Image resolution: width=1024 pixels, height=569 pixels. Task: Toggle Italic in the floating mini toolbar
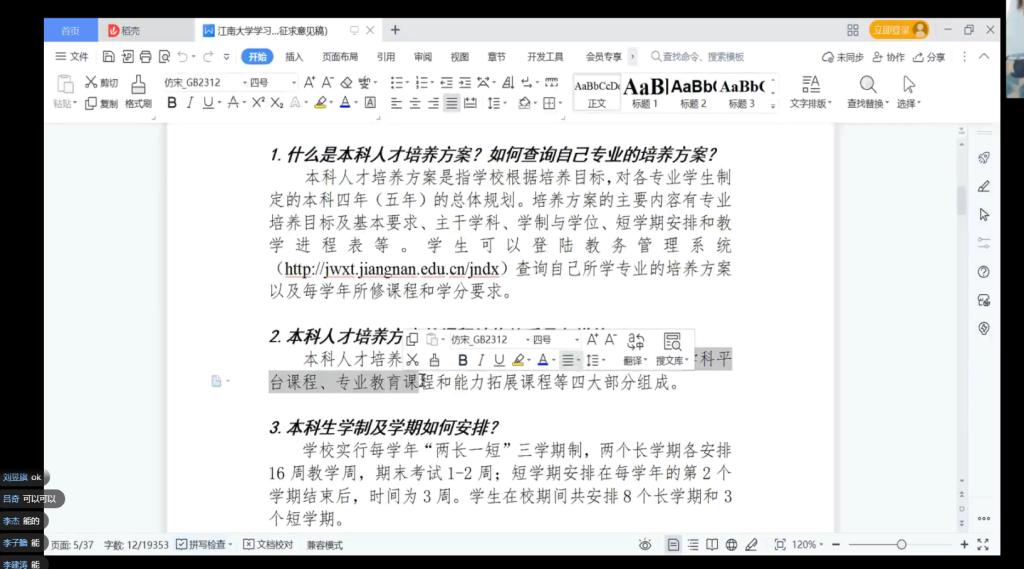tap(480, 360)
